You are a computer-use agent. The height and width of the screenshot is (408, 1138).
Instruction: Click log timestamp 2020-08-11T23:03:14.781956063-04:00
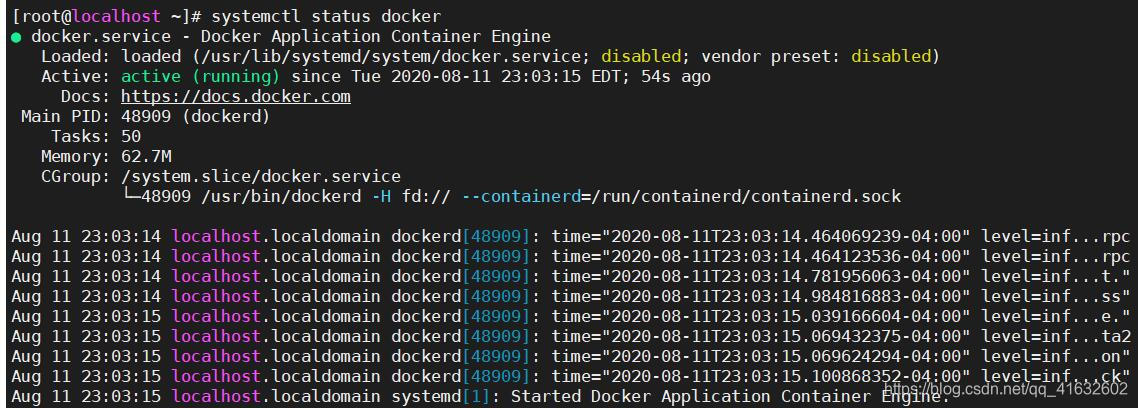pos(785,277)
